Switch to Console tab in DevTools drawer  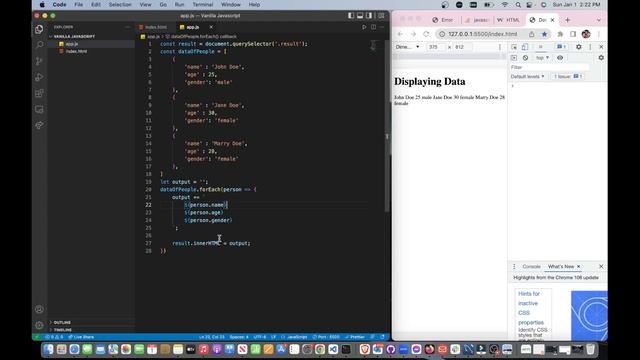pyautogui.click(x=531, y=267)
